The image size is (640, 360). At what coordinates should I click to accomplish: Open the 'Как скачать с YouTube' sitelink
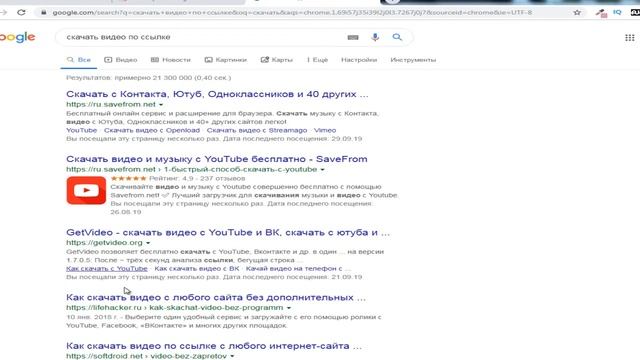point(107,269)
